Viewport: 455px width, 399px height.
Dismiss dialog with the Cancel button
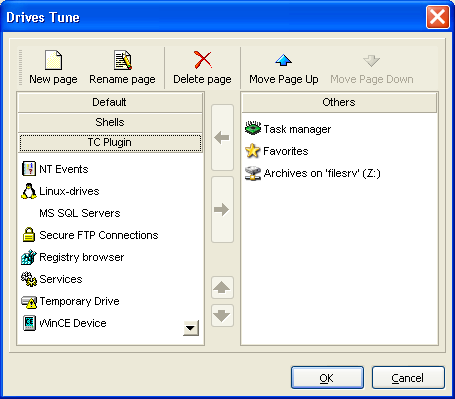pos(408,378)
